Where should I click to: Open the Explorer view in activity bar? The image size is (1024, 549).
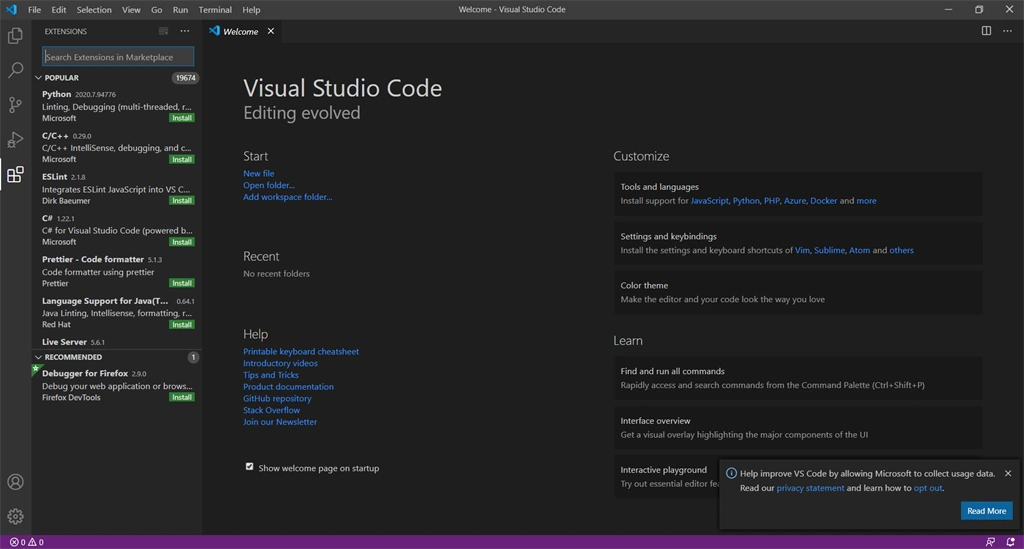click(15, 35)
